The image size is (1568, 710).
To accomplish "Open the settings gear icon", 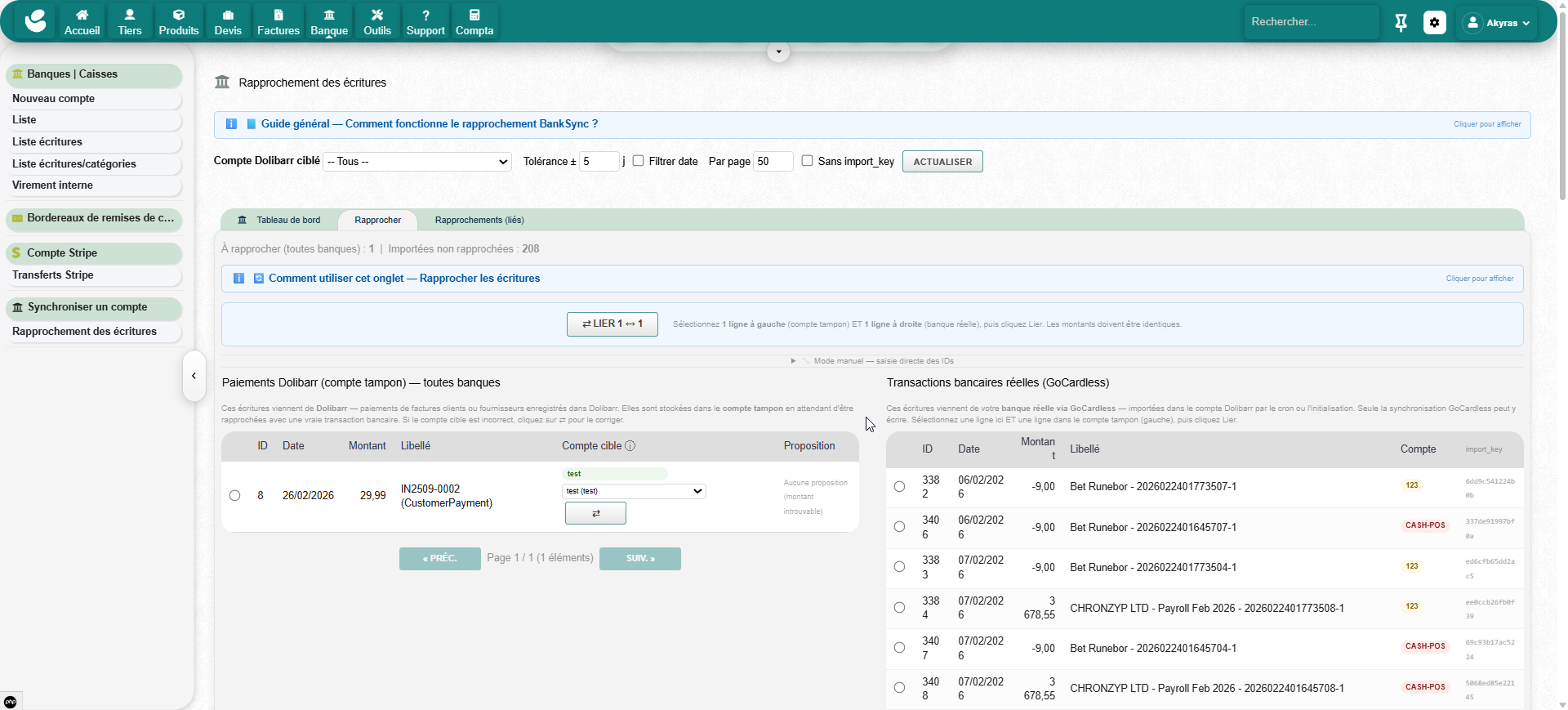I will pos(1434,23).
